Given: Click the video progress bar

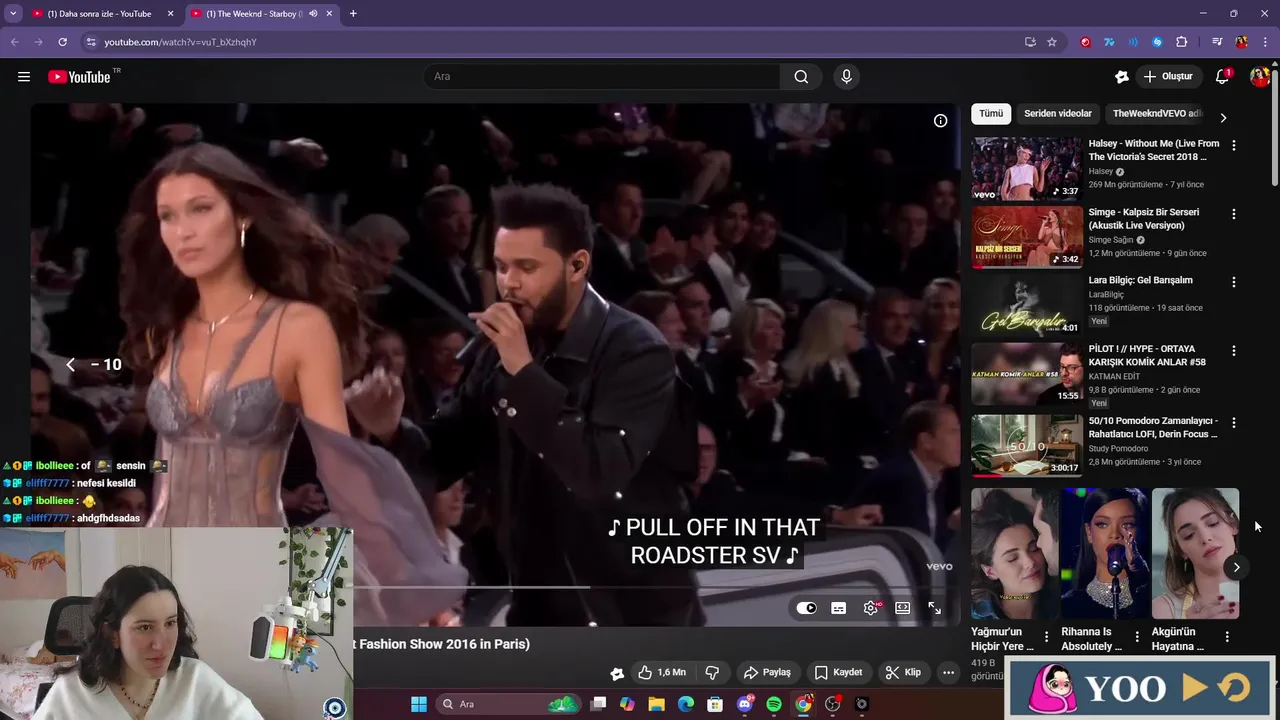Looking at the screenshot, I should click(495, 588).
